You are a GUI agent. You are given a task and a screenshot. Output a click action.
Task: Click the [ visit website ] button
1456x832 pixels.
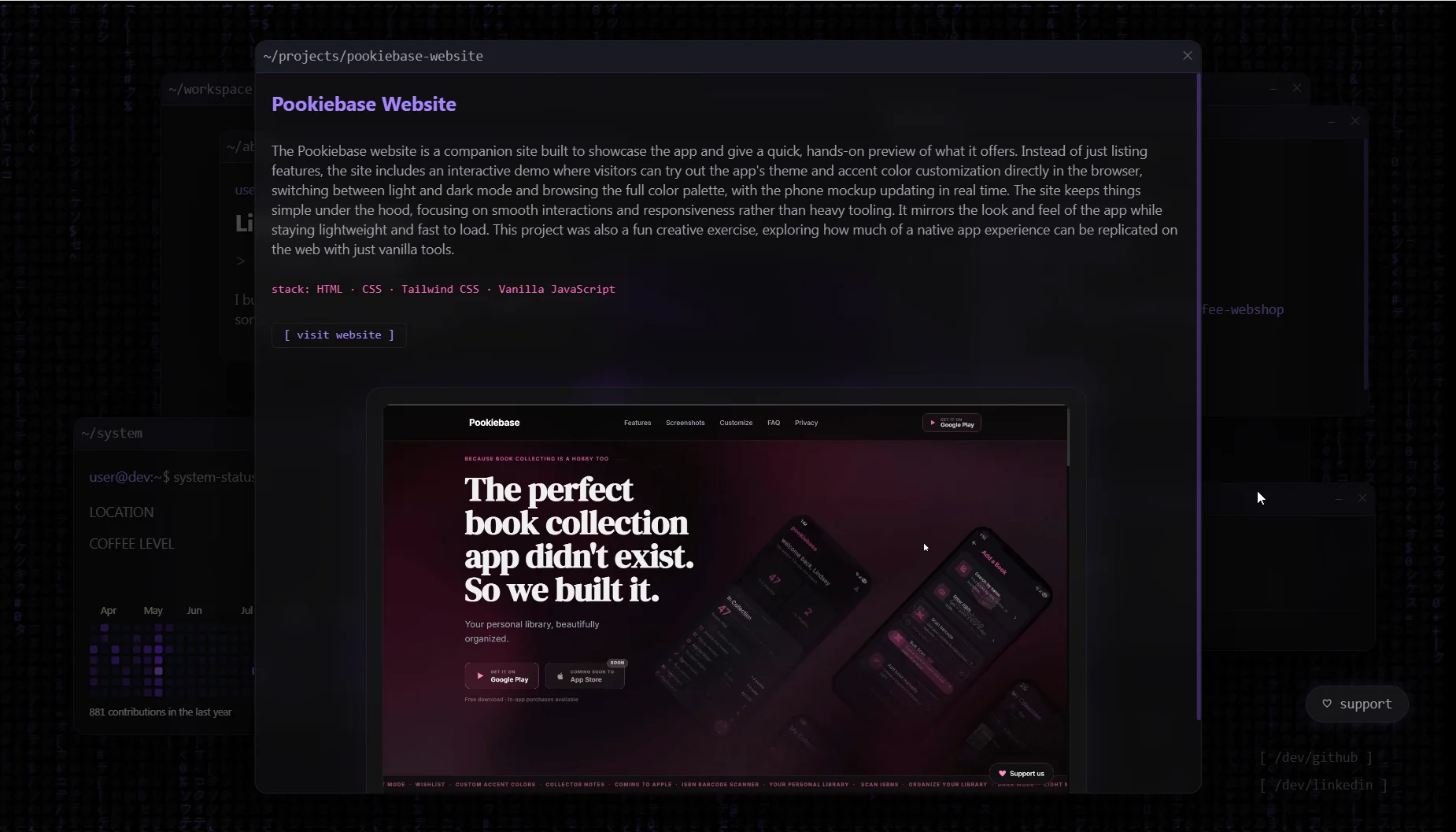tap(338, 335)
